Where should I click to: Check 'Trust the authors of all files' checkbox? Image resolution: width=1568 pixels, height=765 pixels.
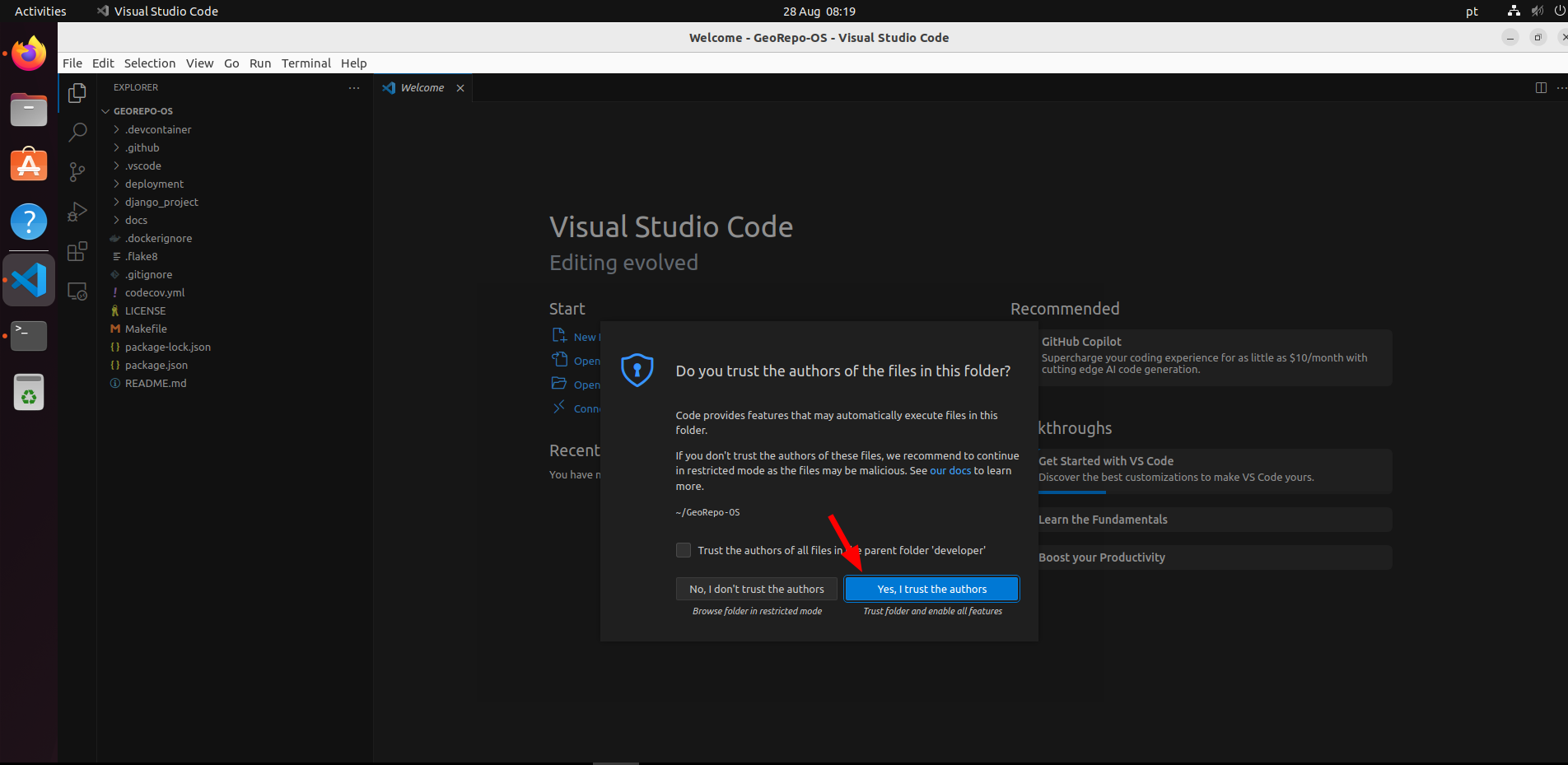coord(684,550)
